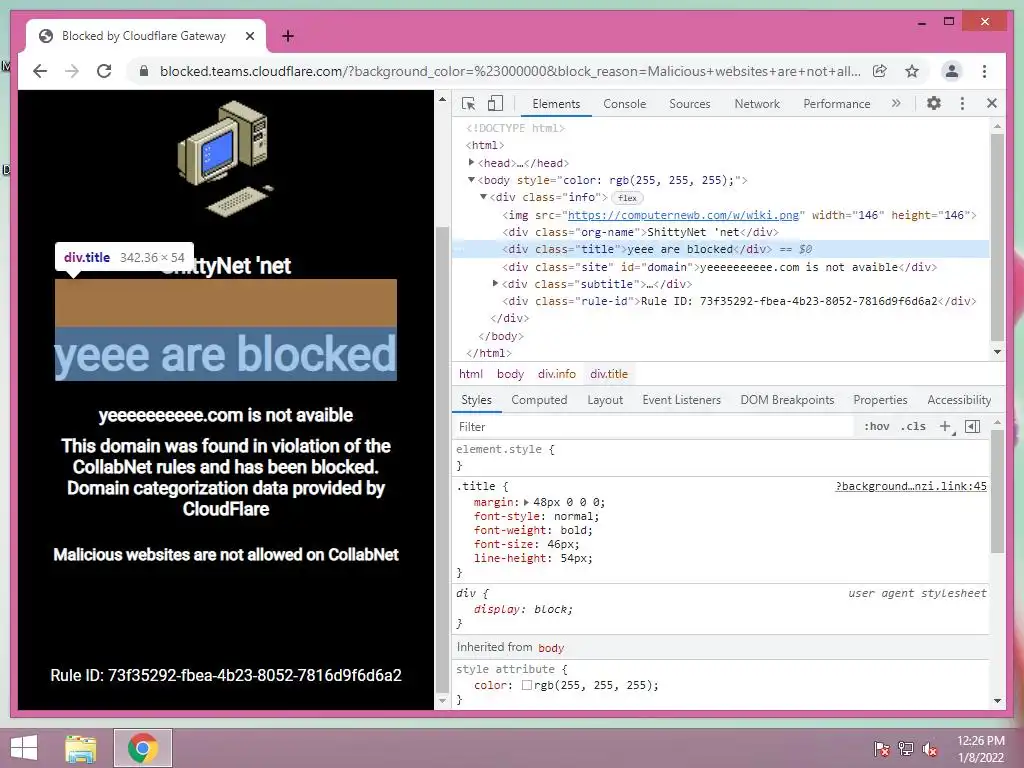The height and width of the screenshot is (768, 1024).
Task: Click the Chrome taskbar icon
Action: (143, 748)
